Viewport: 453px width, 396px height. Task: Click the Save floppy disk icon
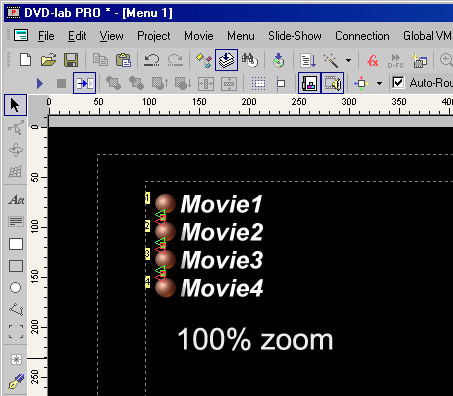click(71, 60)
